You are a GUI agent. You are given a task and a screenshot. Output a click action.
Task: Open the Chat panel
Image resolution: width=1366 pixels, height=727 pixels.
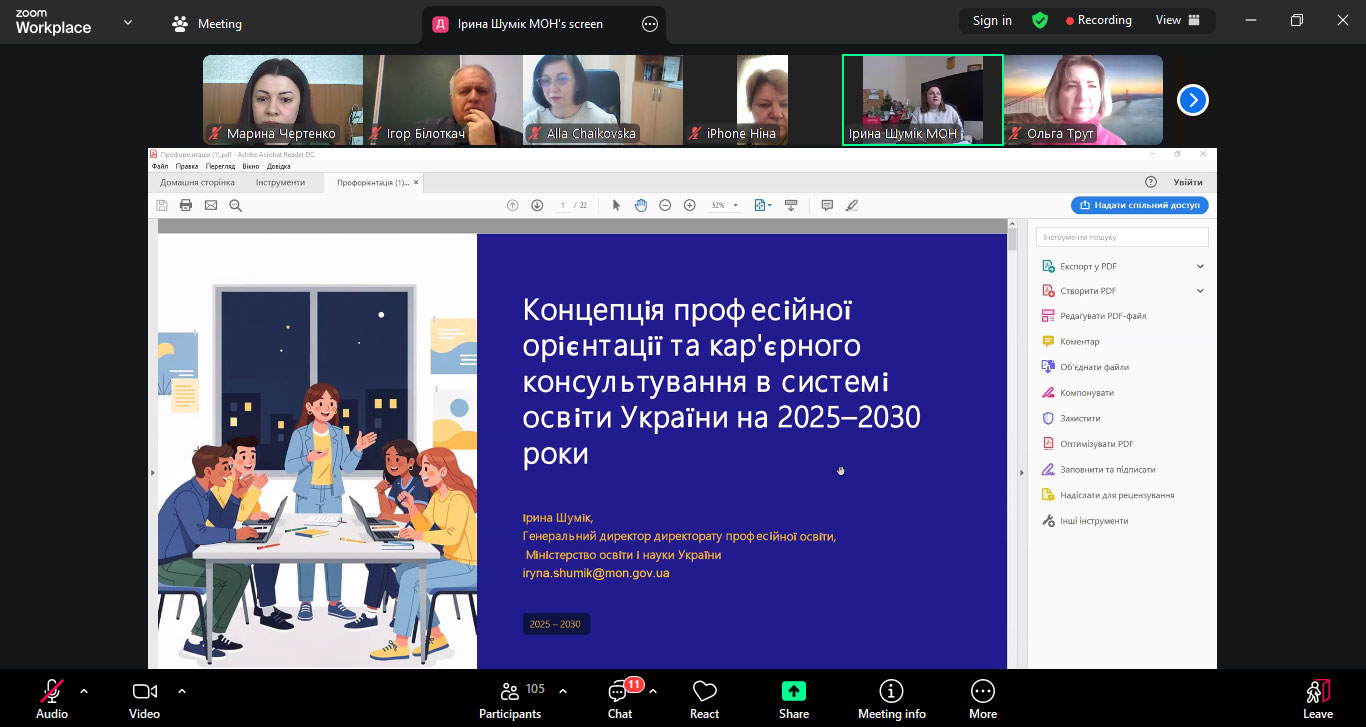tap(620, 697)
